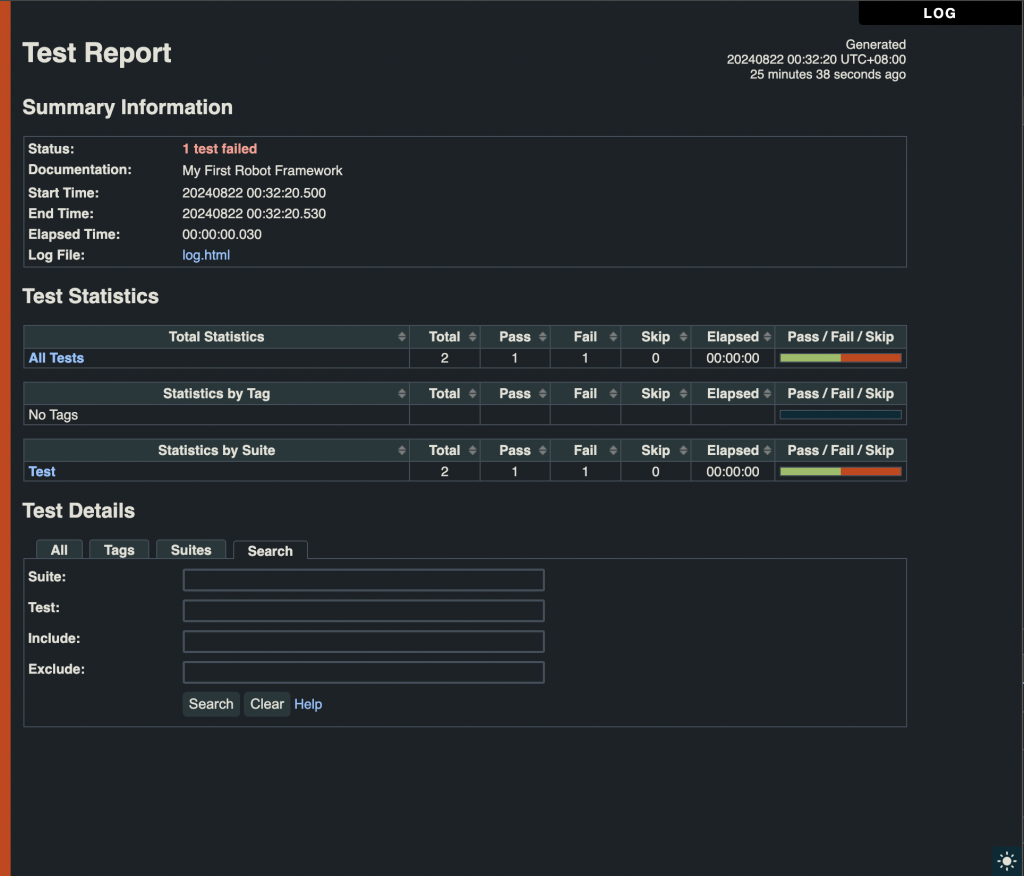This screenshot has height=876, width=1024.
Task: Click the start time '20240822 00:32:20.500'
Action: click(x=254, y=193)
